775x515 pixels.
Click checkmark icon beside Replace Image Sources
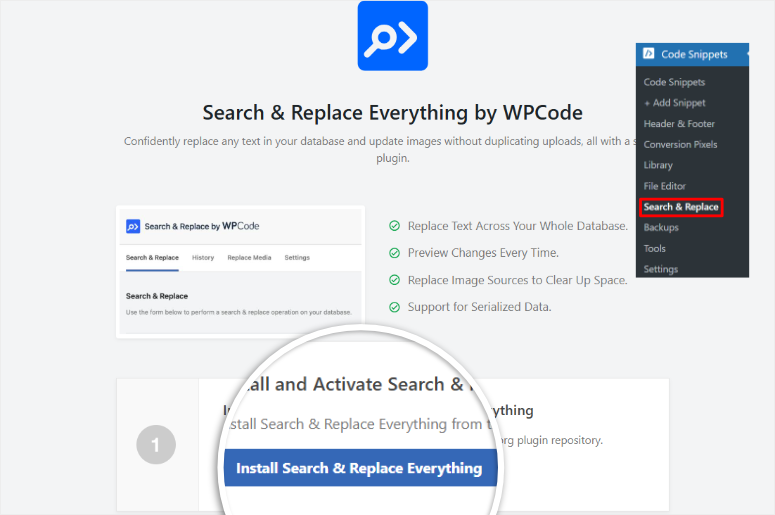coord(394,280)
